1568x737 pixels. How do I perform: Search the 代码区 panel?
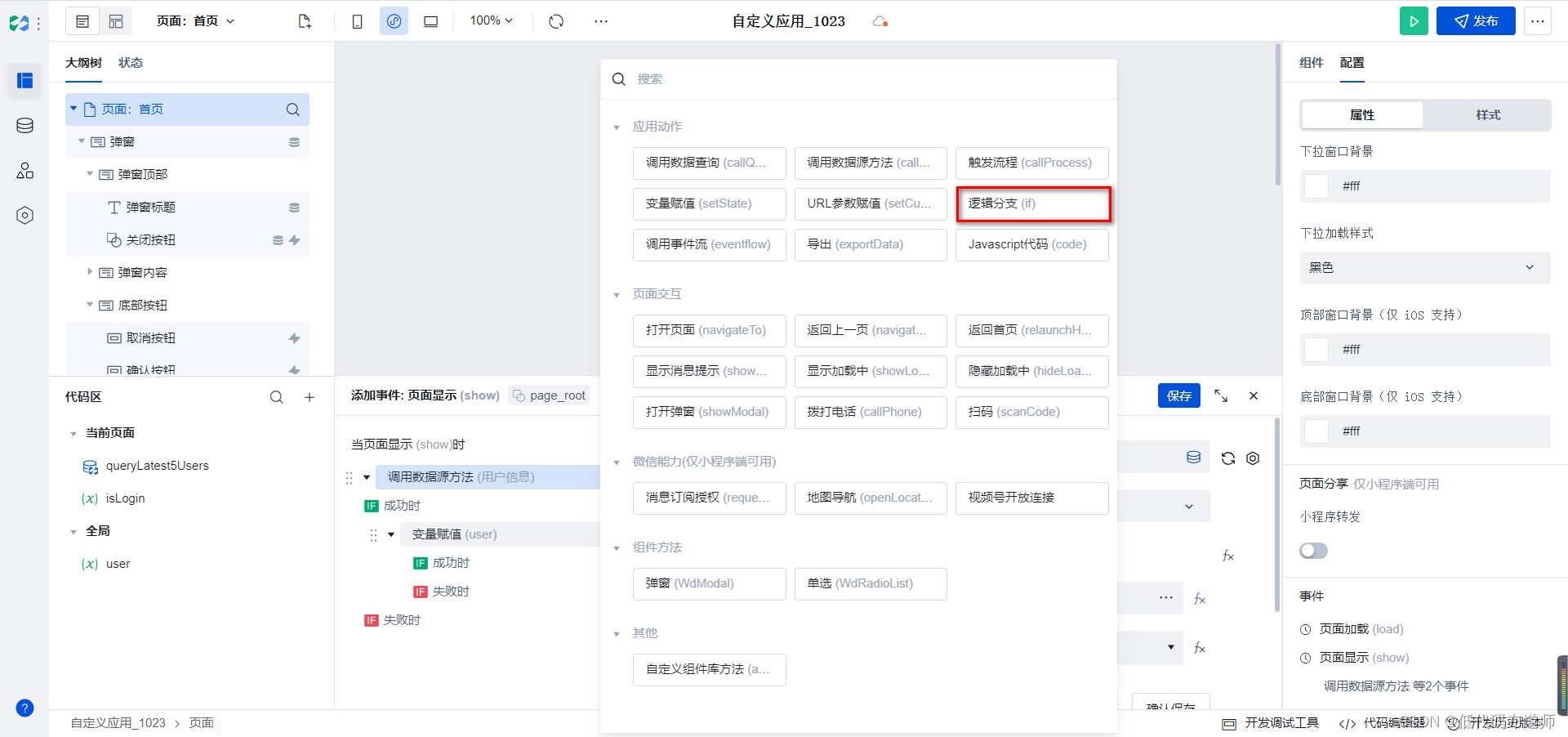(277, 397)
